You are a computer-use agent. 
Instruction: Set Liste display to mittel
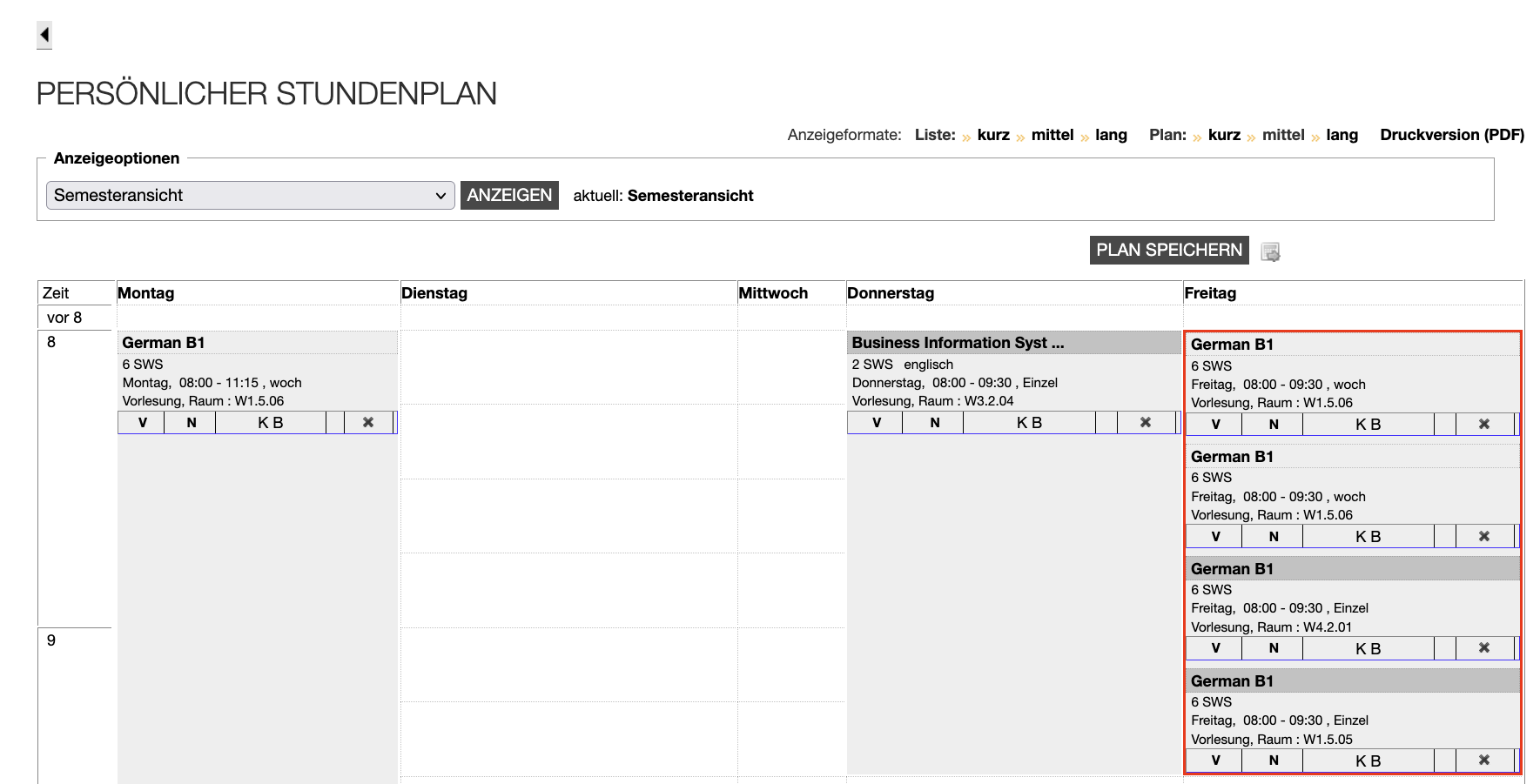(x=1052, y=135)
